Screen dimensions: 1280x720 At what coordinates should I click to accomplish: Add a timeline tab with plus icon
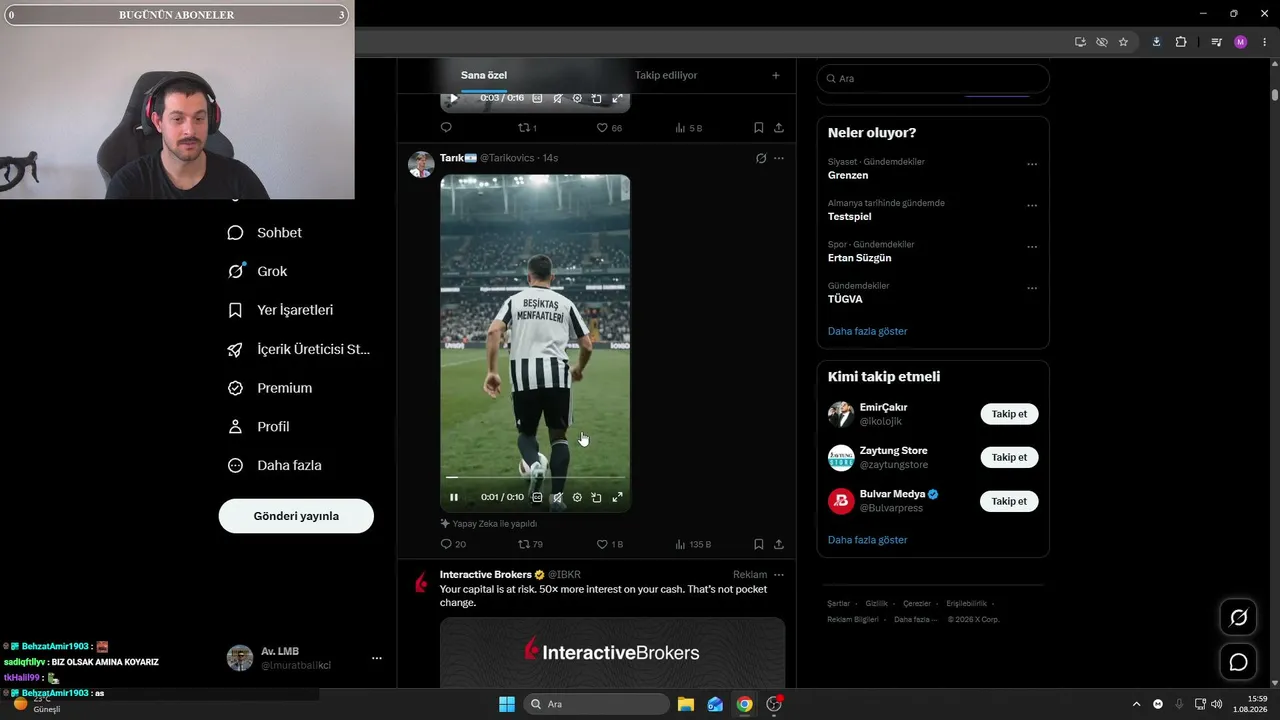775,75
